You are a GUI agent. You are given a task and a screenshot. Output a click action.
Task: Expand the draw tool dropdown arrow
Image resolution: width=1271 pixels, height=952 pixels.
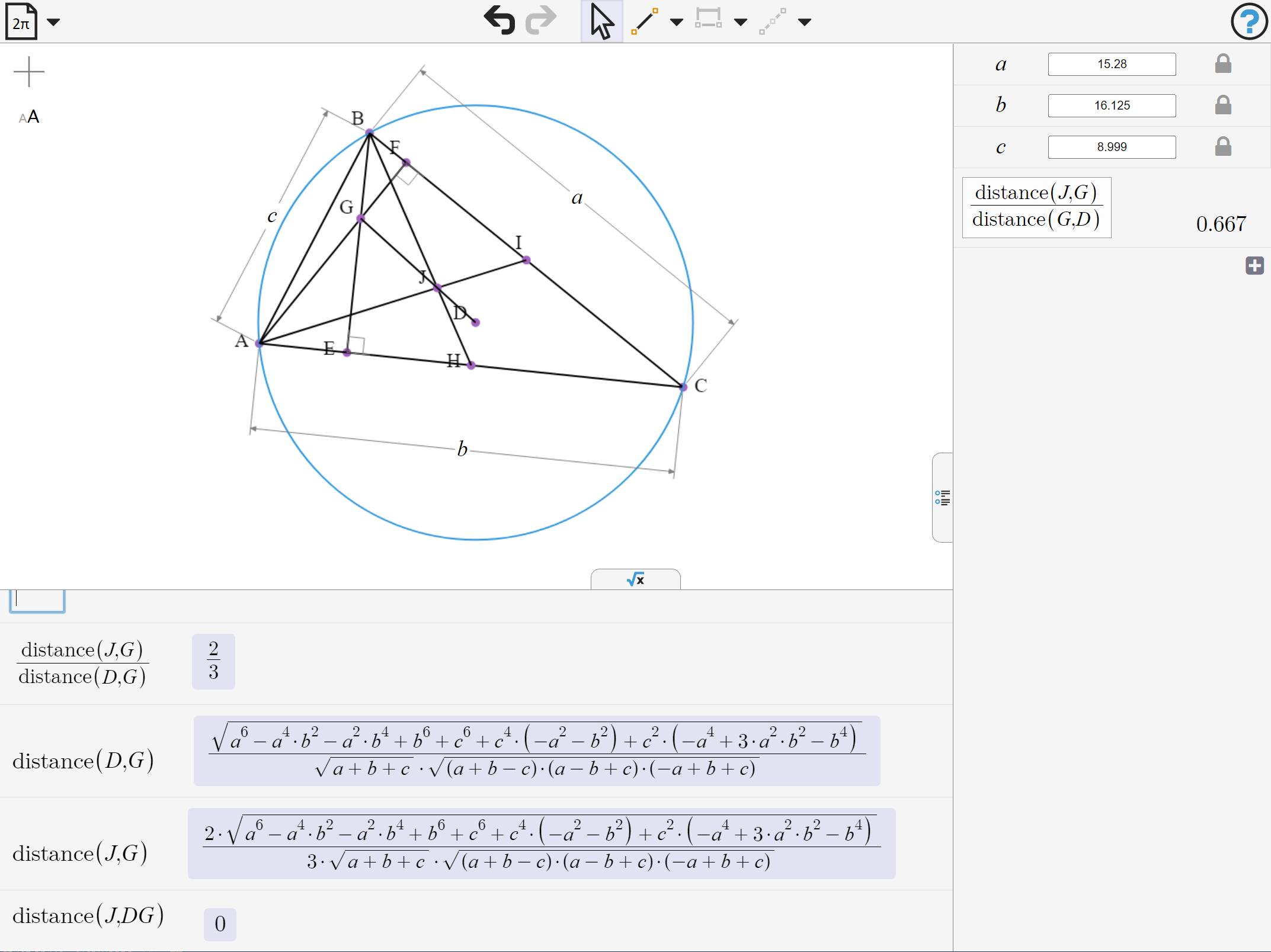point(676,23)
